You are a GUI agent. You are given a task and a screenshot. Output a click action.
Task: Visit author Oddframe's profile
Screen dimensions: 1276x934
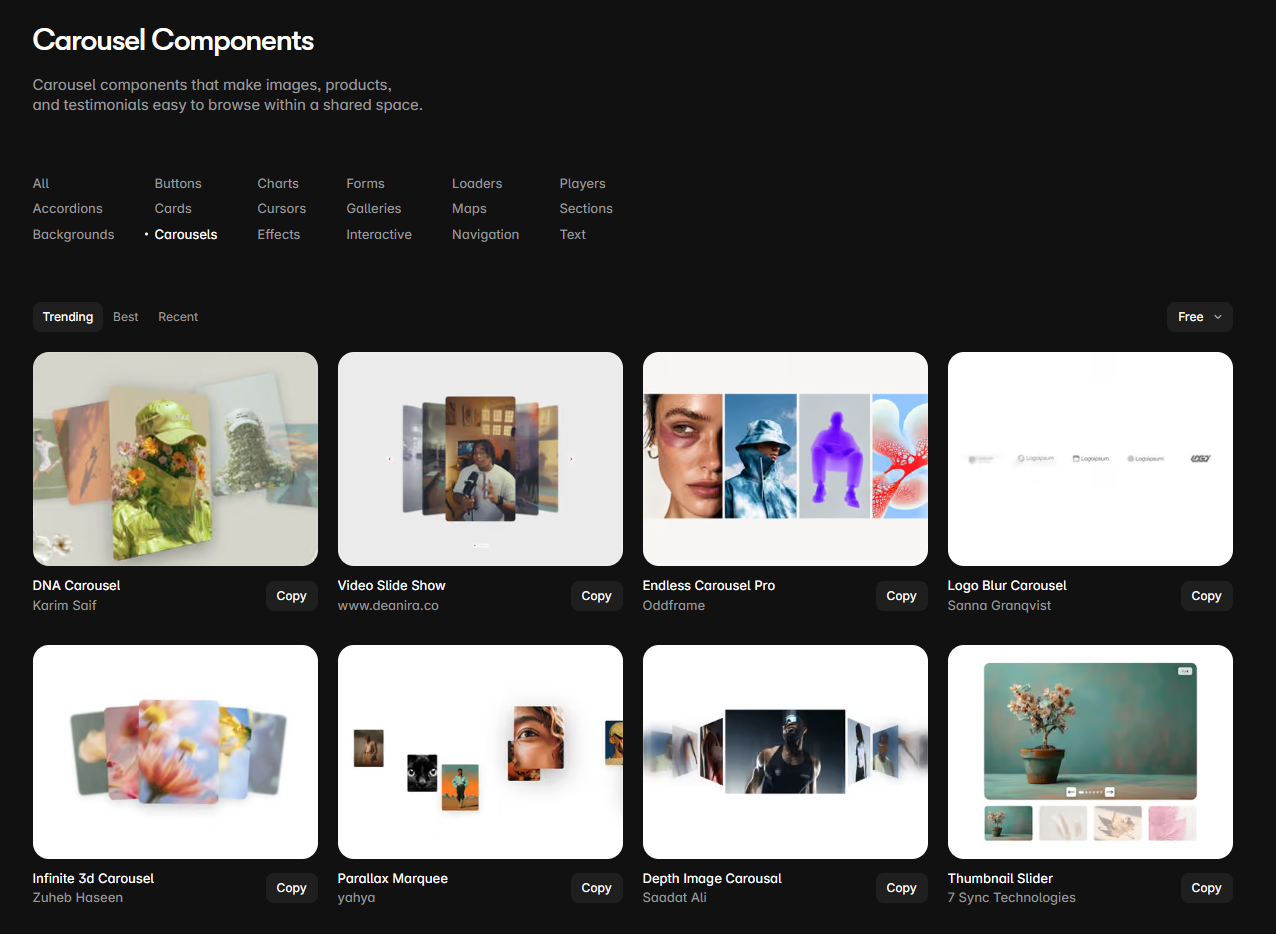674,606
